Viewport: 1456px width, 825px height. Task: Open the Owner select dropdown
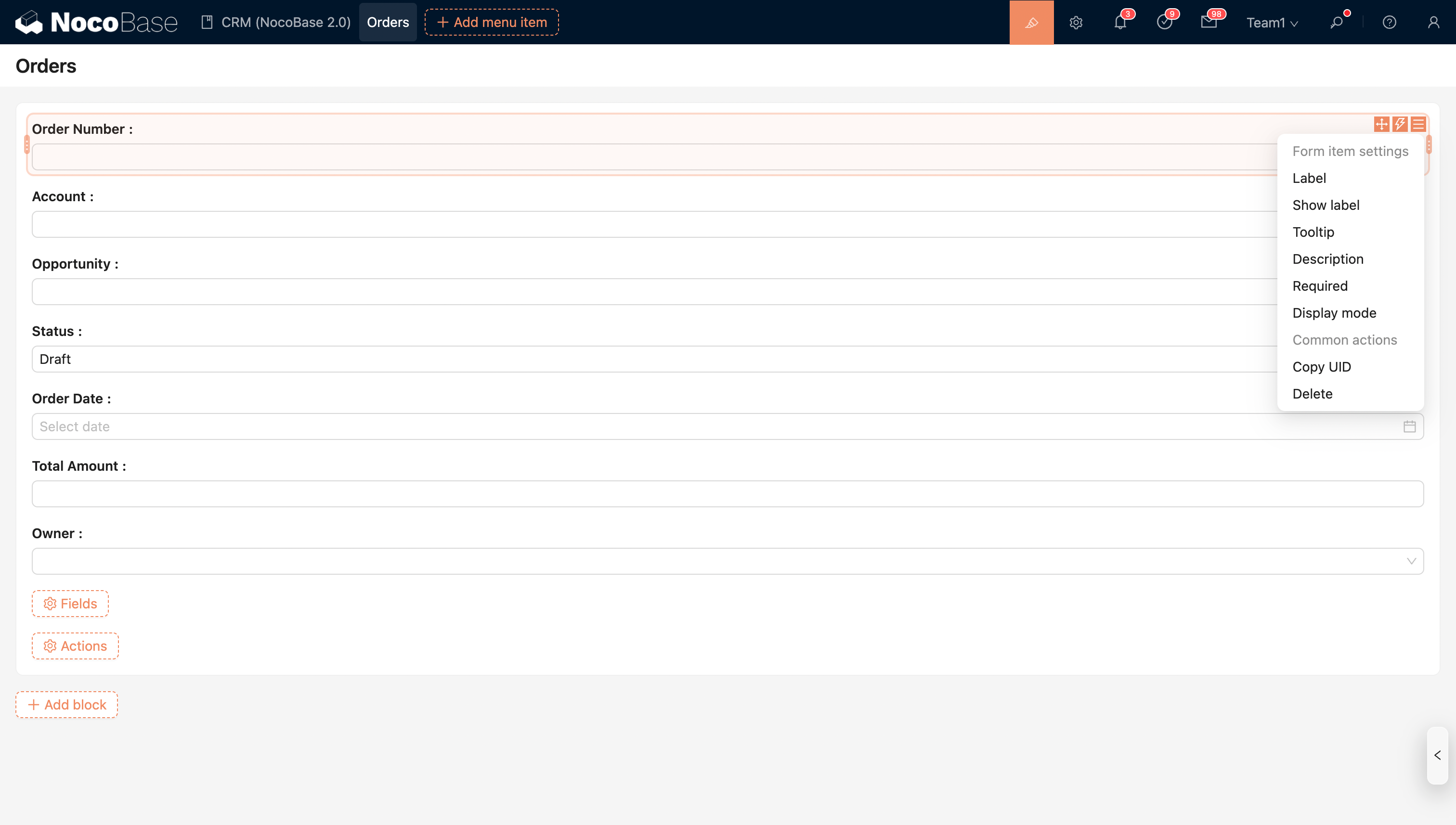[x=727, y=561]
